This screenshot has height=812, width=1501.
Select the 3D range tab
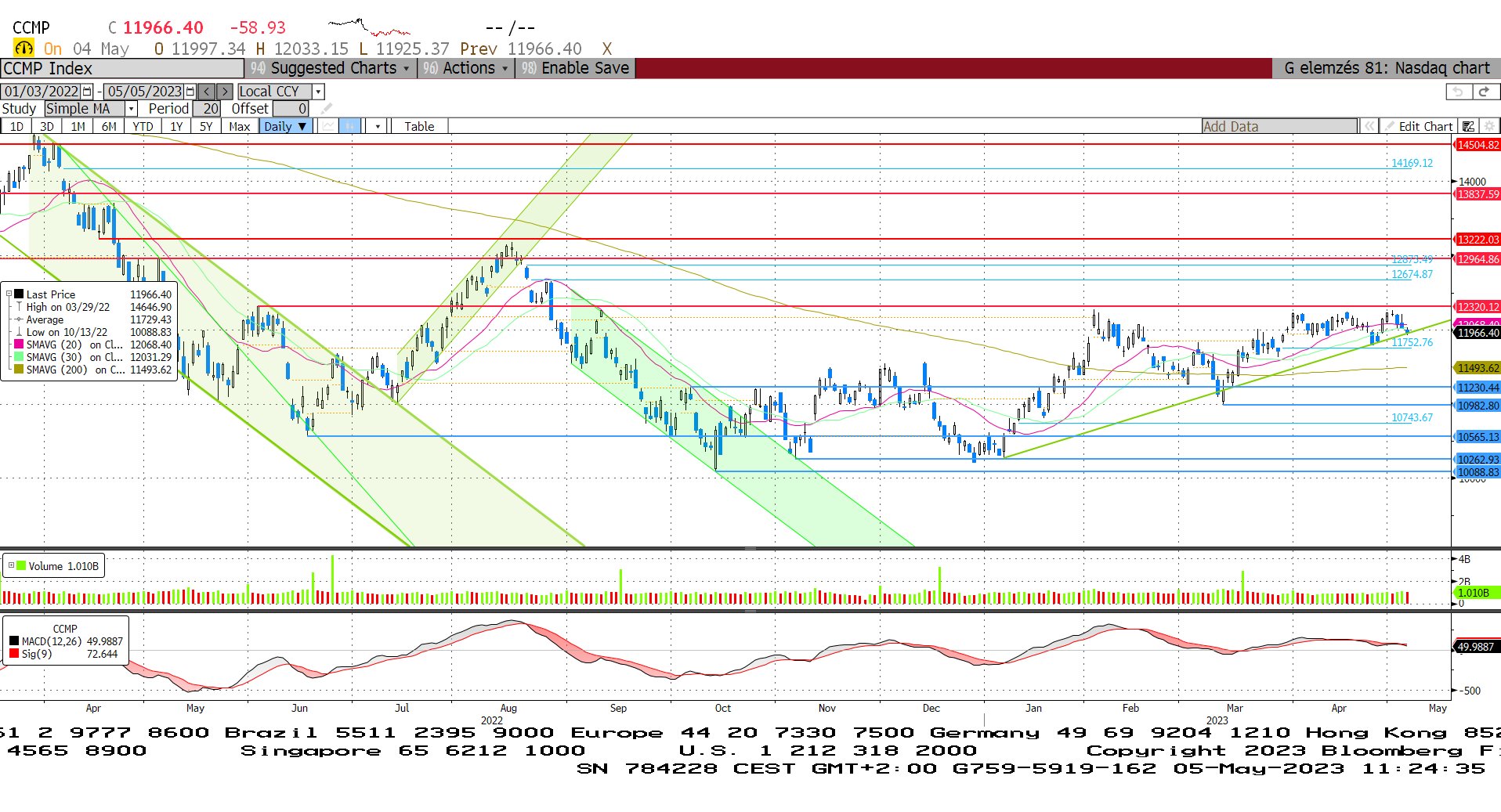(47, 126)
